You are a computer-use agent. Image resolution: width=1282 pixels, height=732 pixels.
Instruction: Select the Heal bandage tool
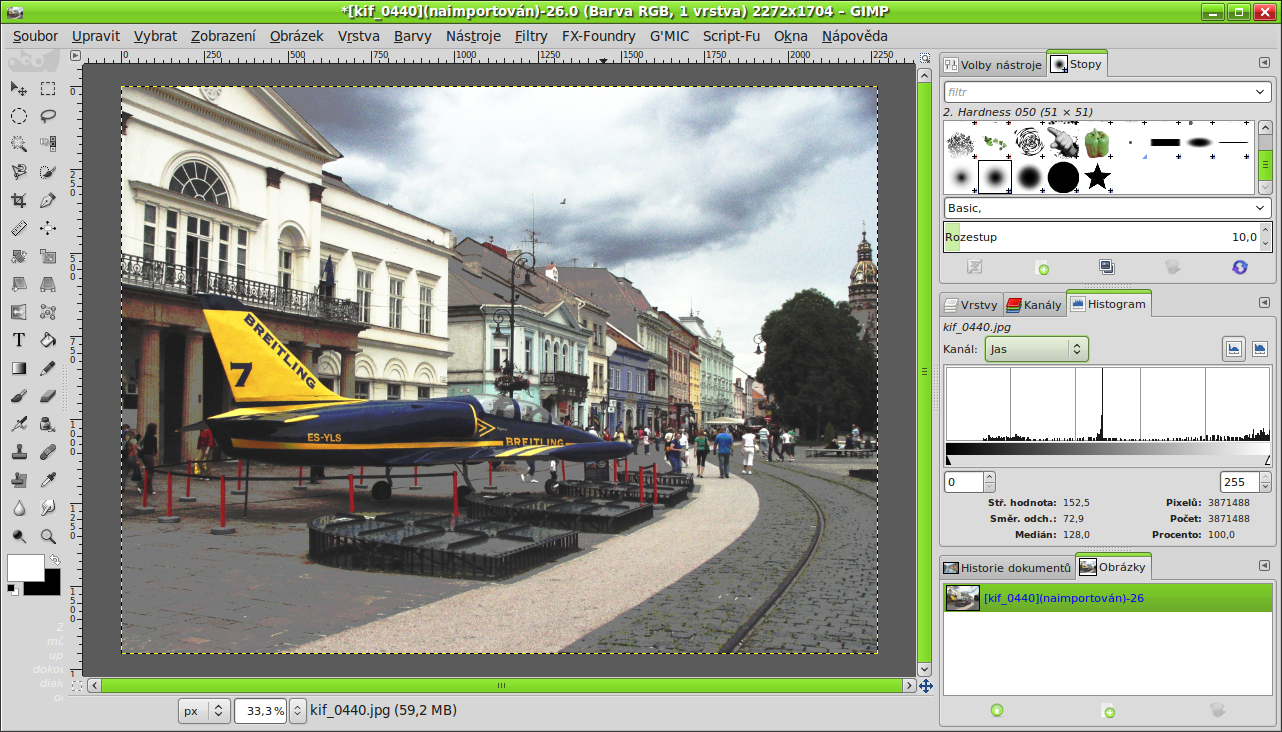coord(48,452)
